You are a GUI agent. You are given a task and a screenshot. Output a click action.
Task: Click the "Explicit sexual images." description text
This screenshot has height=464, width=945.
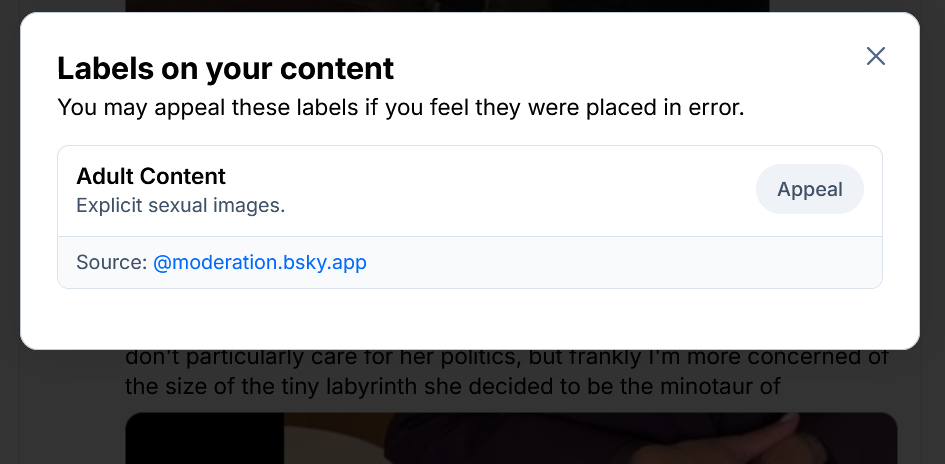click(x=181, y=206)
